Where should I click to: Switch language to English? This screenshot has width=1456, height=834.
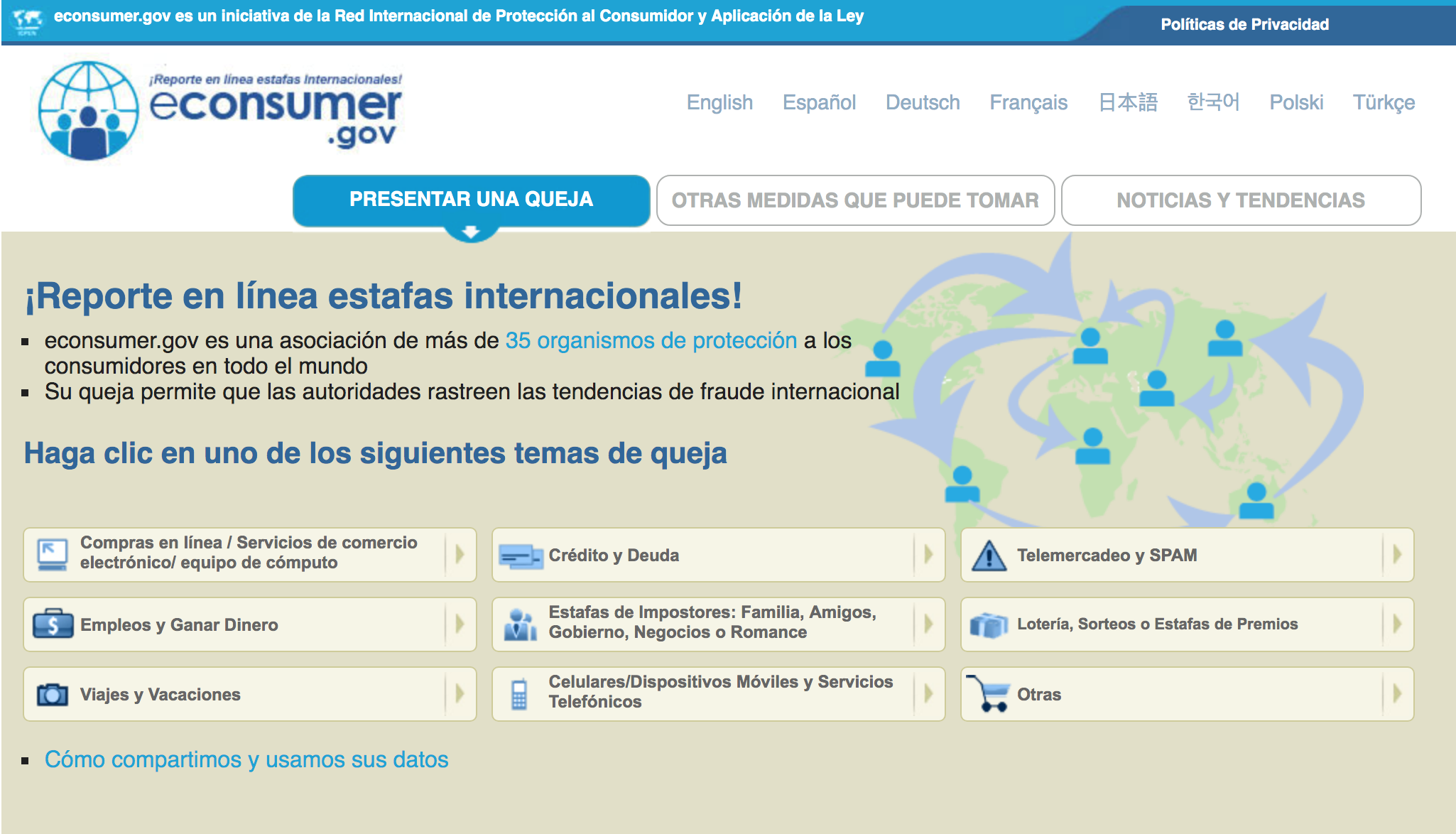[x=719, y=102]
